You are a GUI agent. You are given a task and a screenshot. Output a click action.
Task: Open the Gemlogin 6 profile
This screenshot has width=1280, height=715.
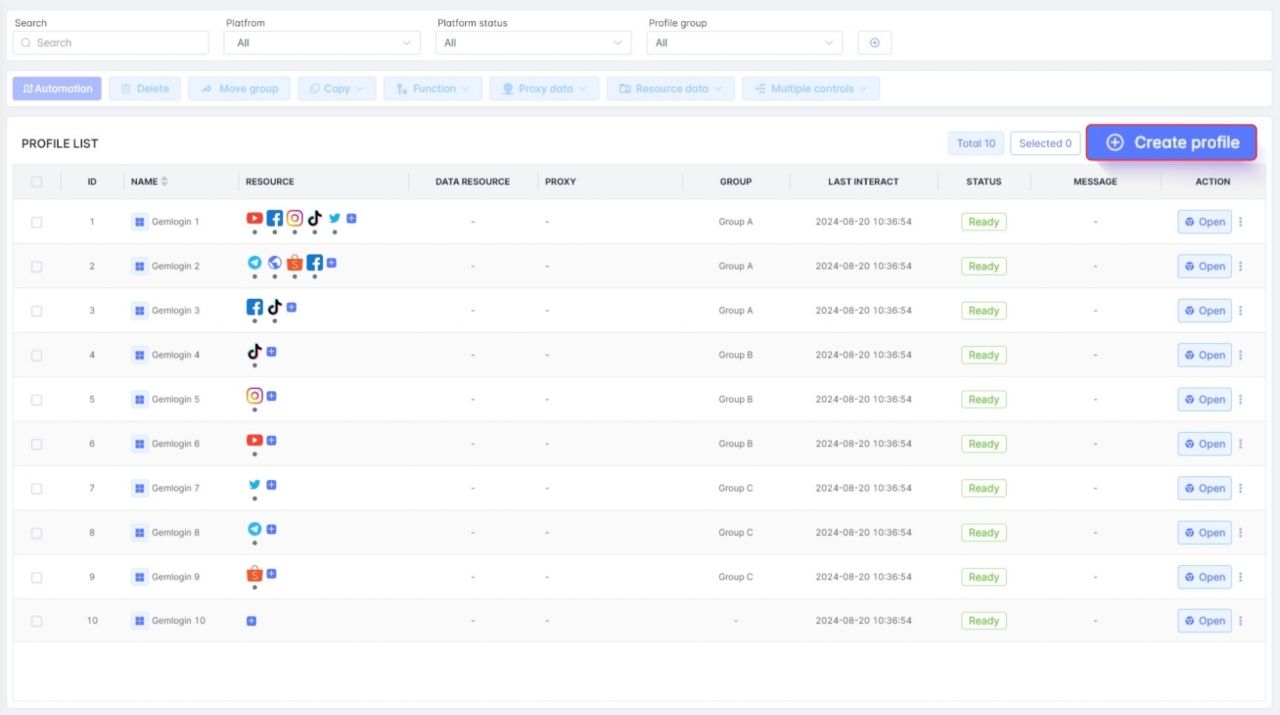click(x=1204, y=444)
